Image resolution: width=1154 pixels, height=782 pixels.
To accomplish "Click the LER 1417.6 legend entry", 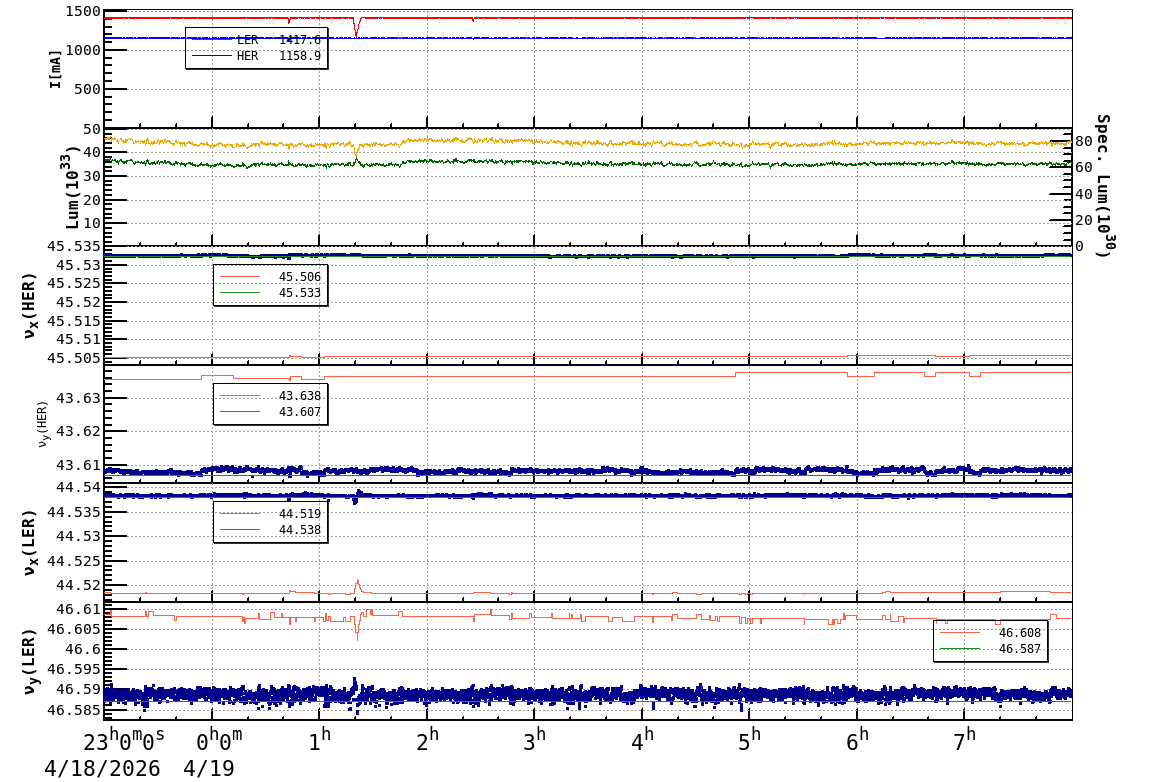I will pyautogui.click(x=257, y=40).
